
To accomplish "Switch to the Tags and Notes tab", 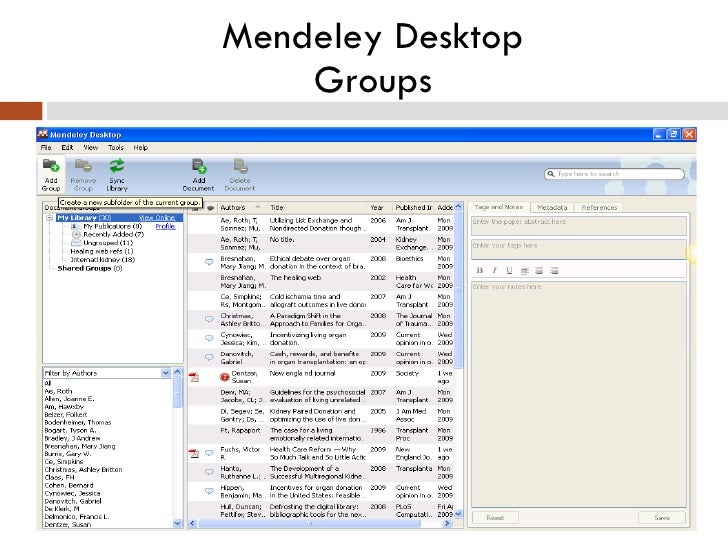I will pos(499,207).
